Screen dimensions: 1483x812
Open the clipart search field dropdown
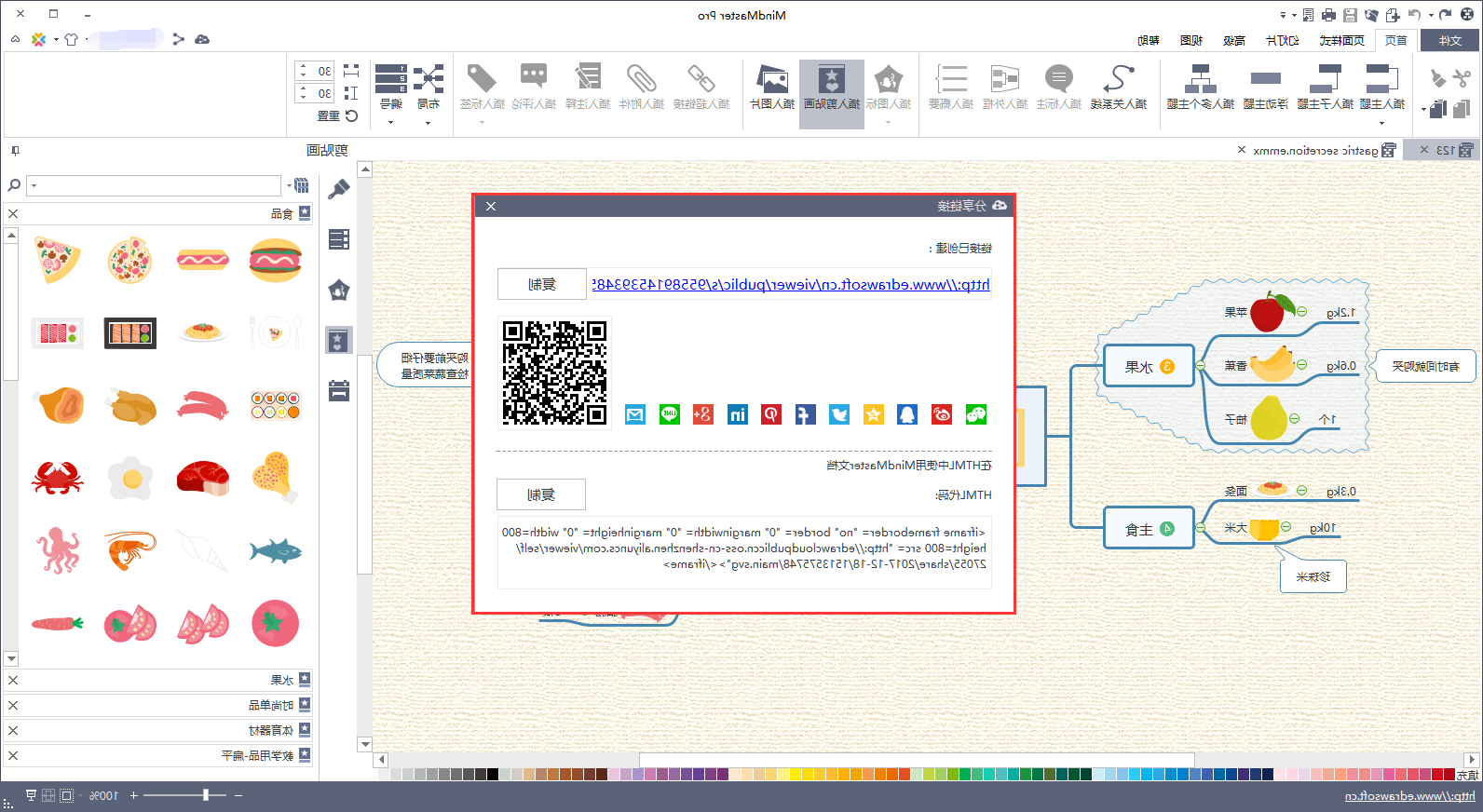point(34,185)
